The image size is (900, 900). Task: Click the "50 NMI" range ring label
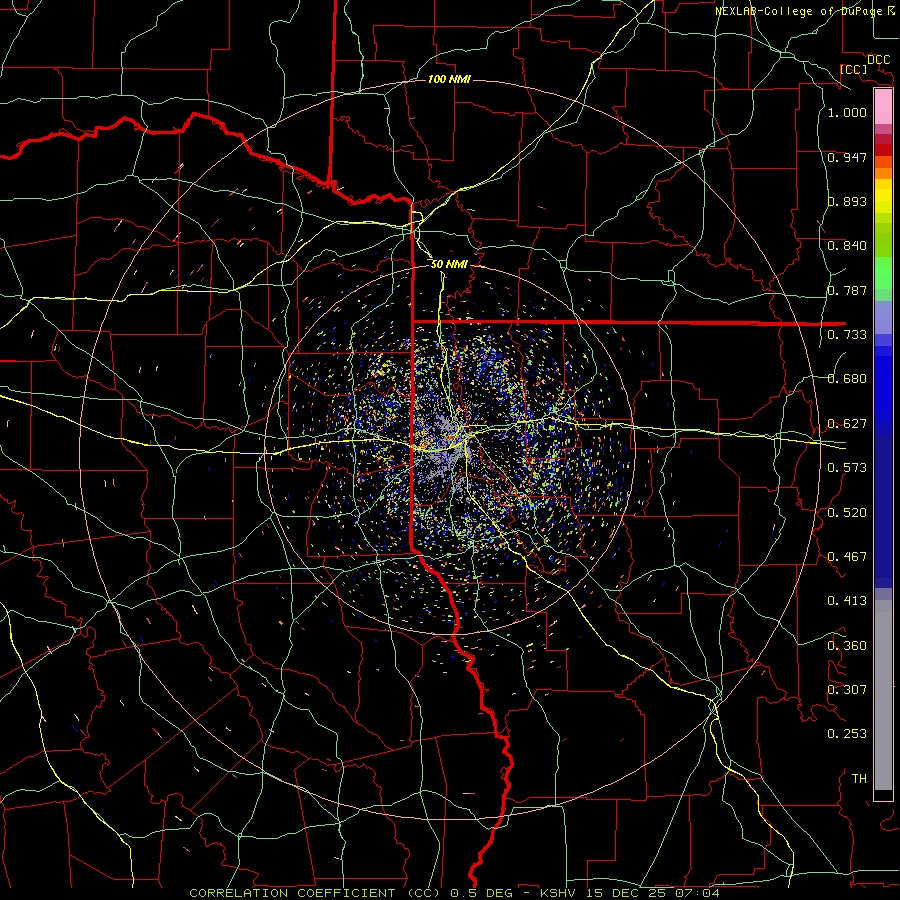click(x=449, y=264)
